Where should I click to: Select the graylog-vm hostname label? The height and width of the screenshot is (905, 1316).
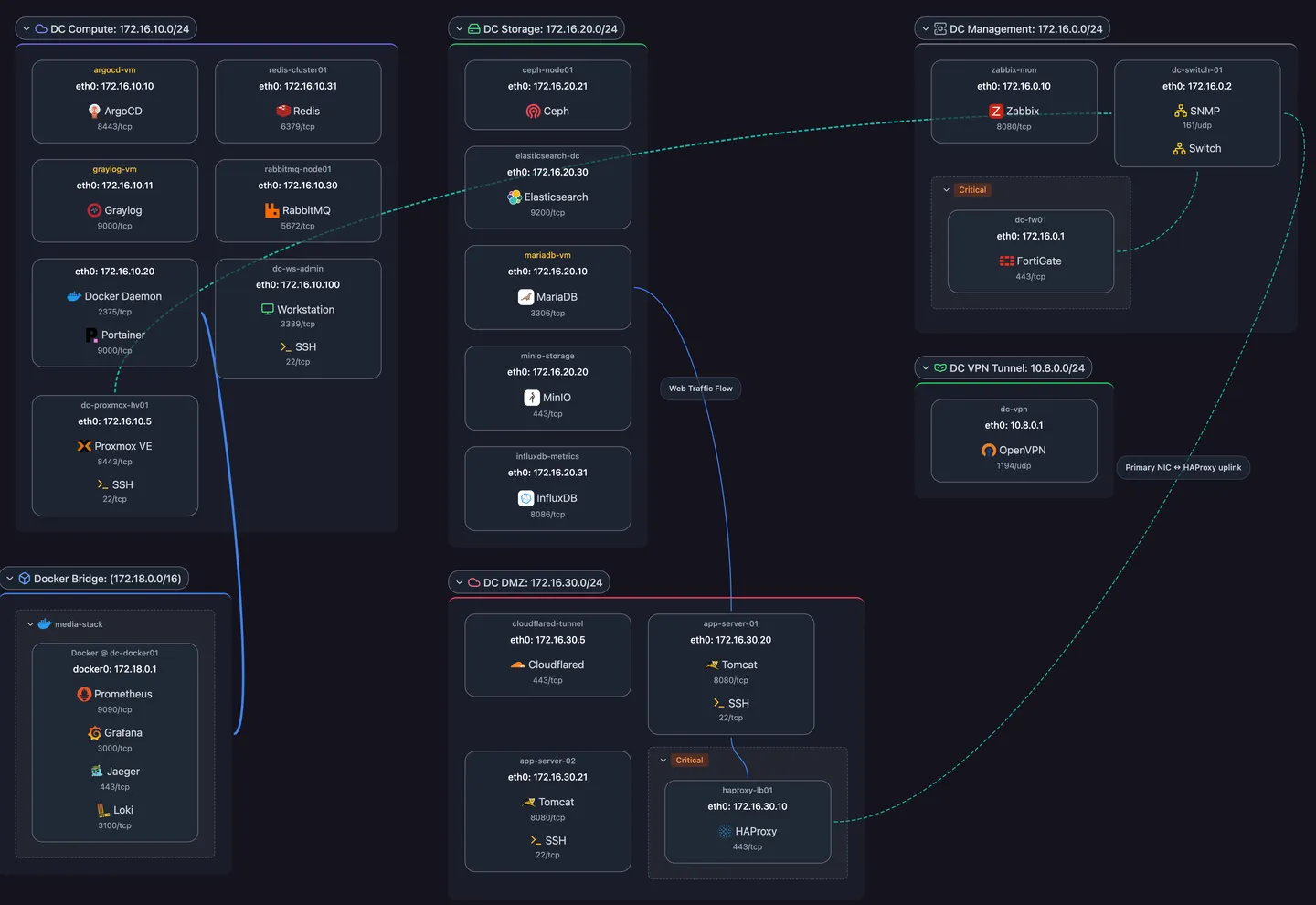[115, 169]
